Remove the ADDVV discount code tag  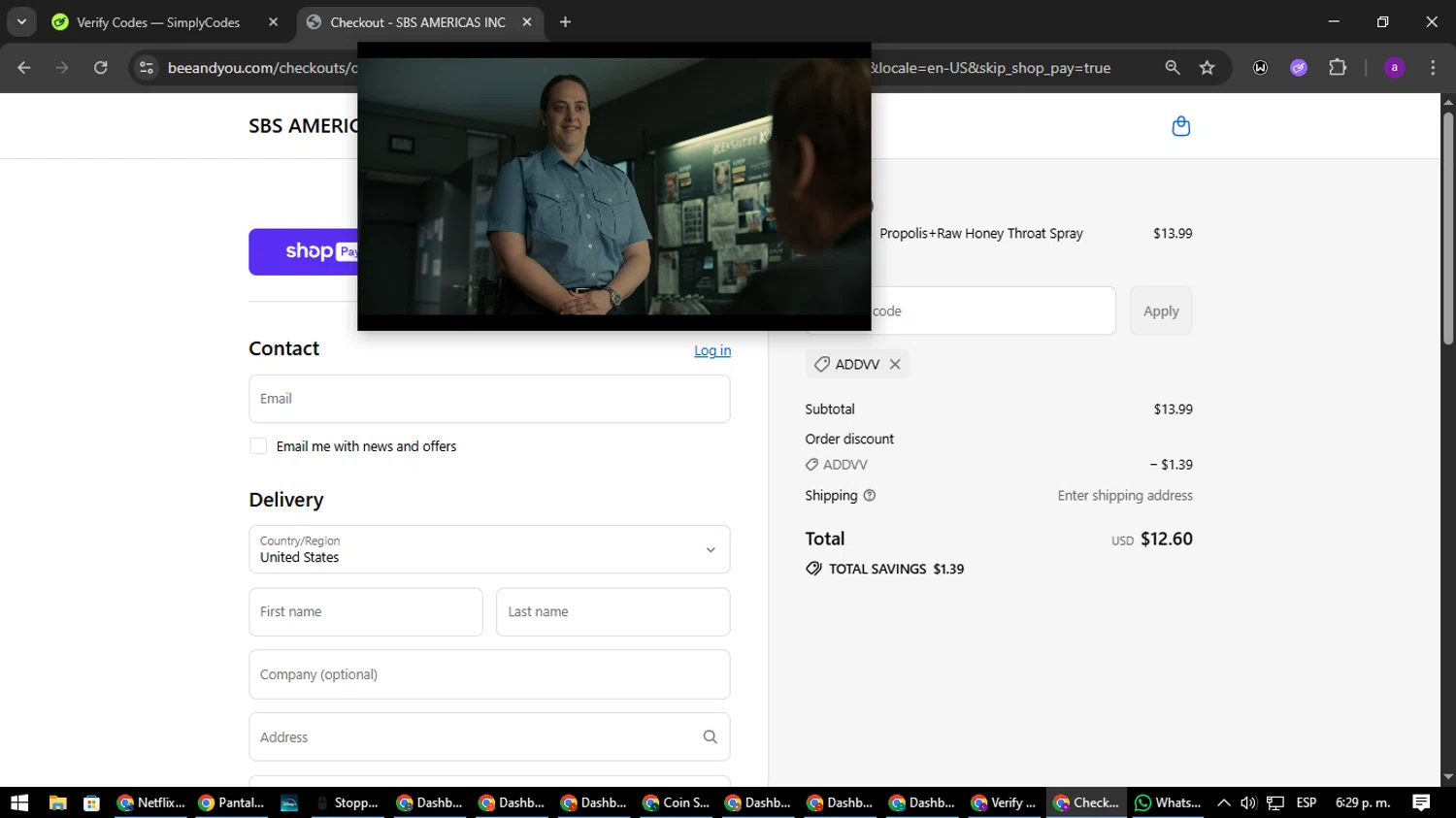coord(895,364)
